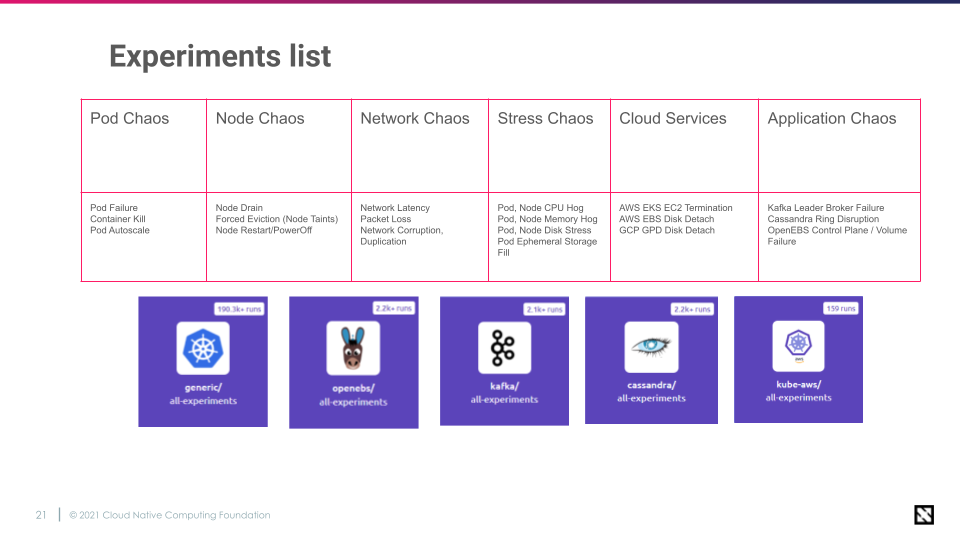Click the Cloud Services column header

(672, 118)
